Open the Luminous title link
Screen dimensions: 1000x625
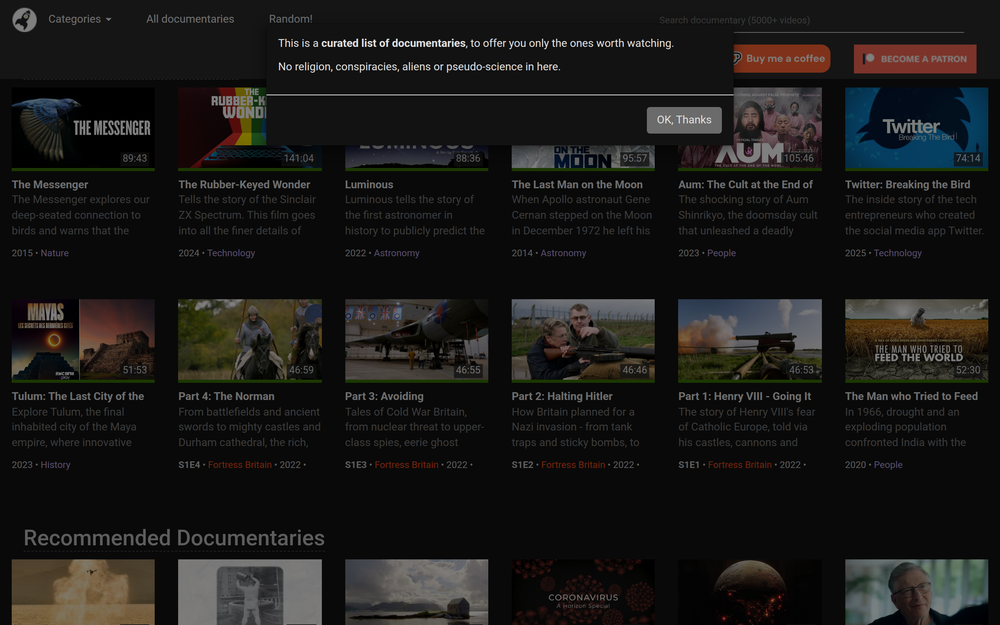(369, 184)
